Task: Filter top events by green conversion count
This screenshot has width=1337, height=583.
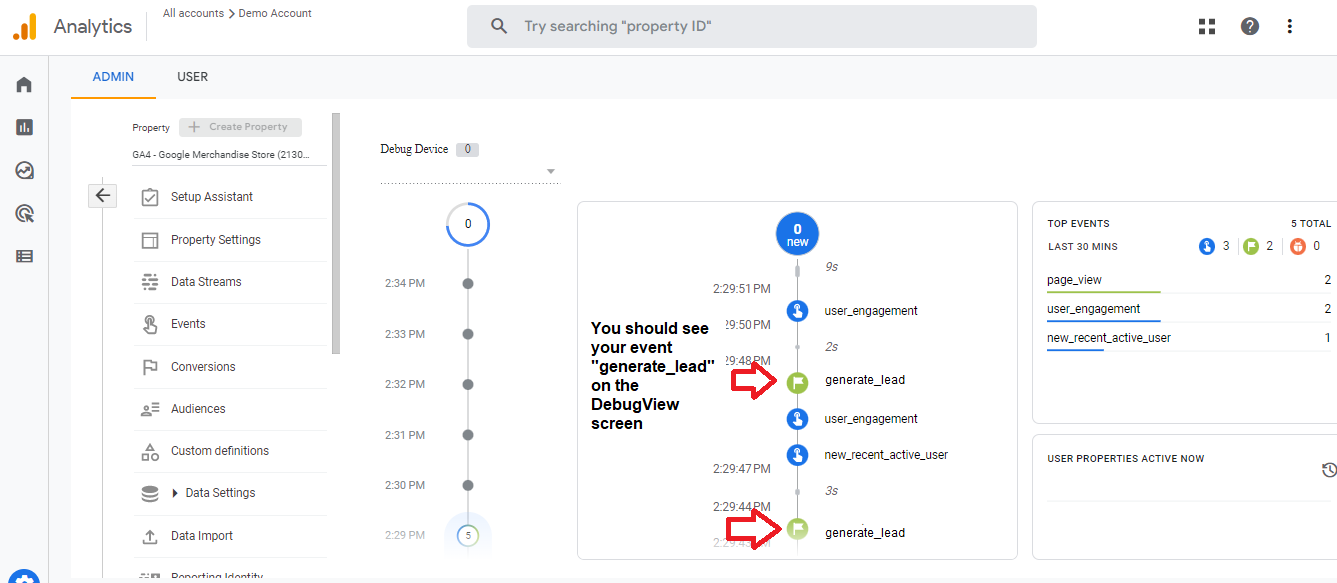Action: [1257, 246]
